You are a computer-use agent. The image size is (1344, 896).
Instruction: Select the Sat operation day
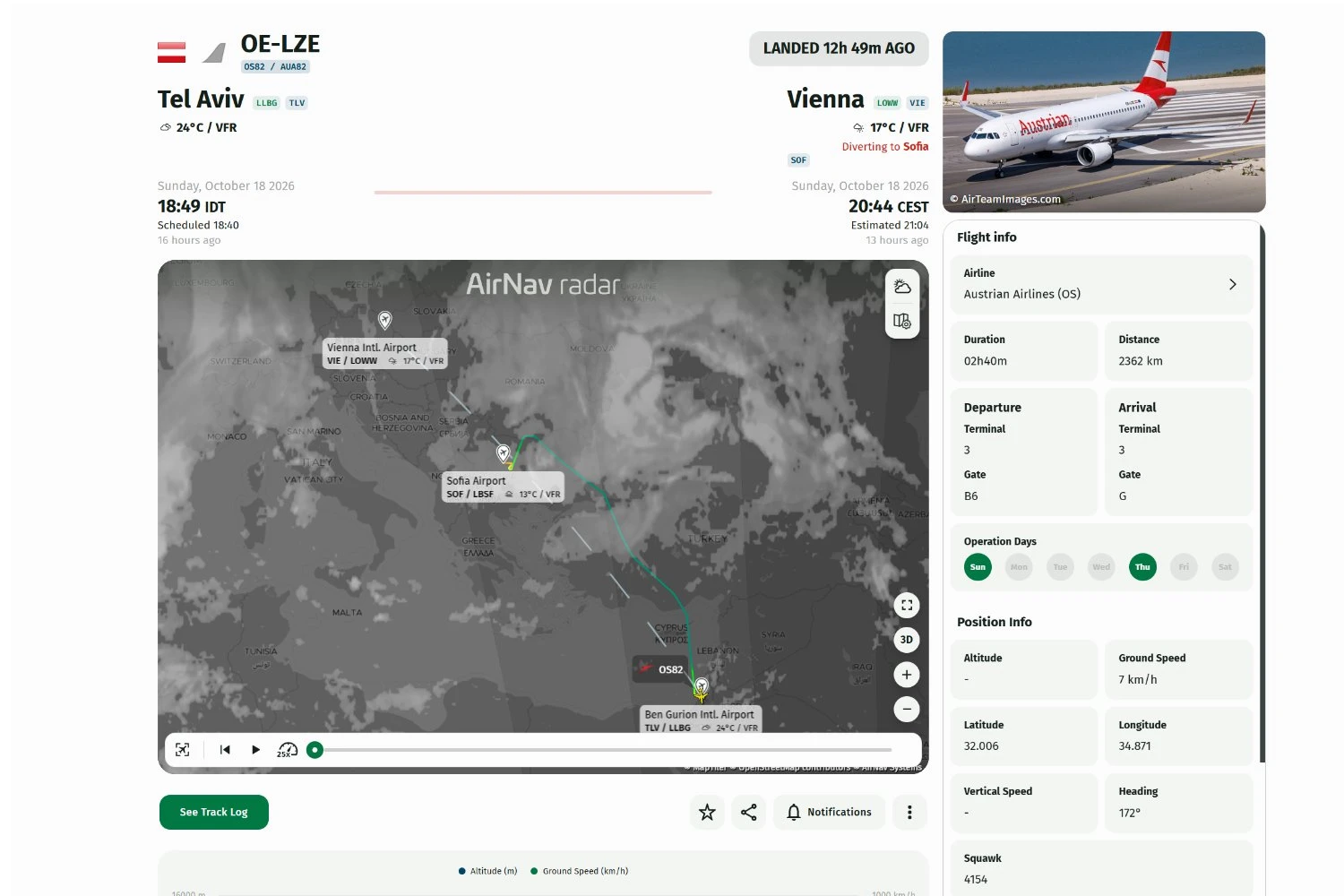(1225, 567)
